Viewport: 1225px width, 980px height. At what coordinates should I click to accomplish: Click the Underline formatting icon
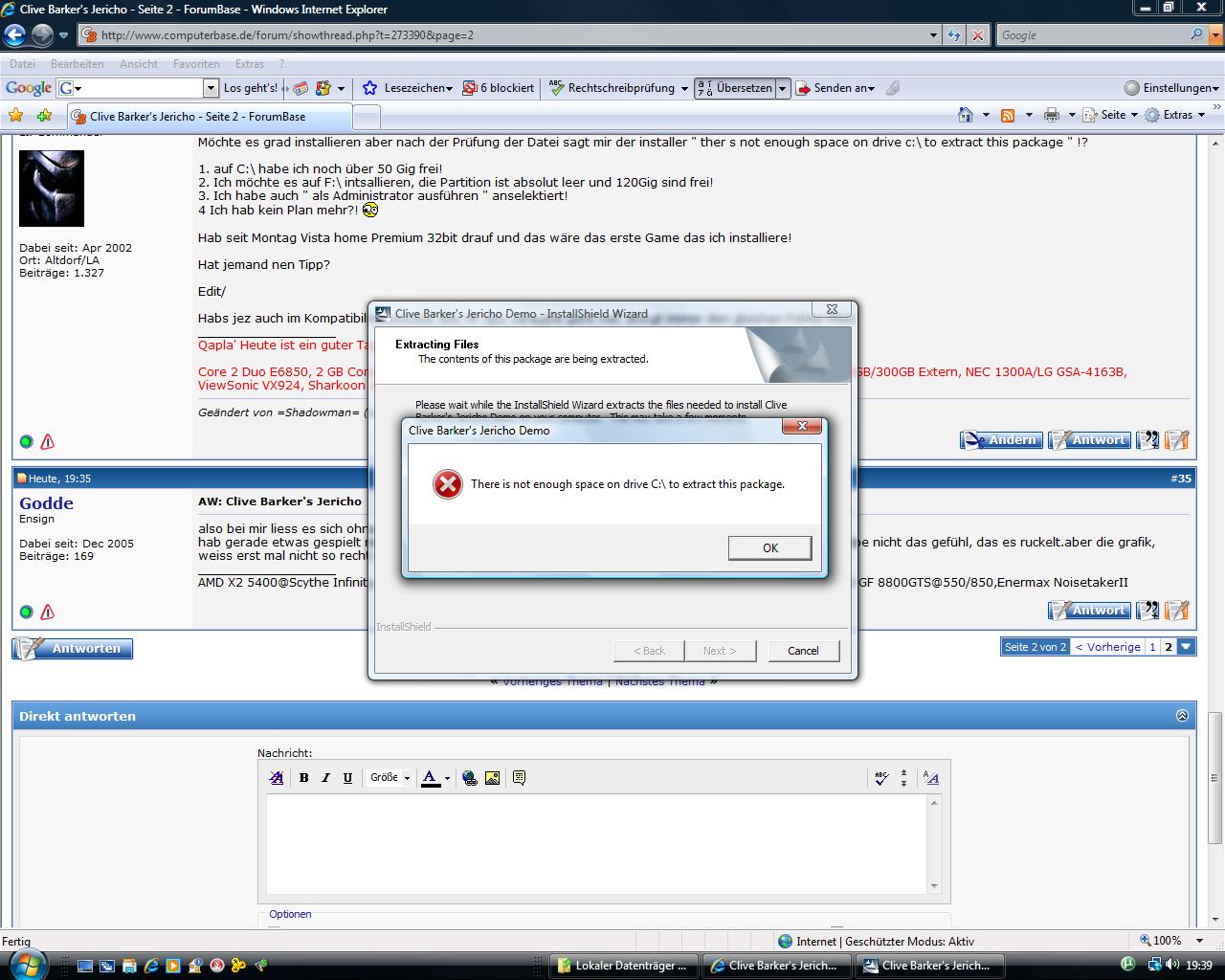pos(347,778)
